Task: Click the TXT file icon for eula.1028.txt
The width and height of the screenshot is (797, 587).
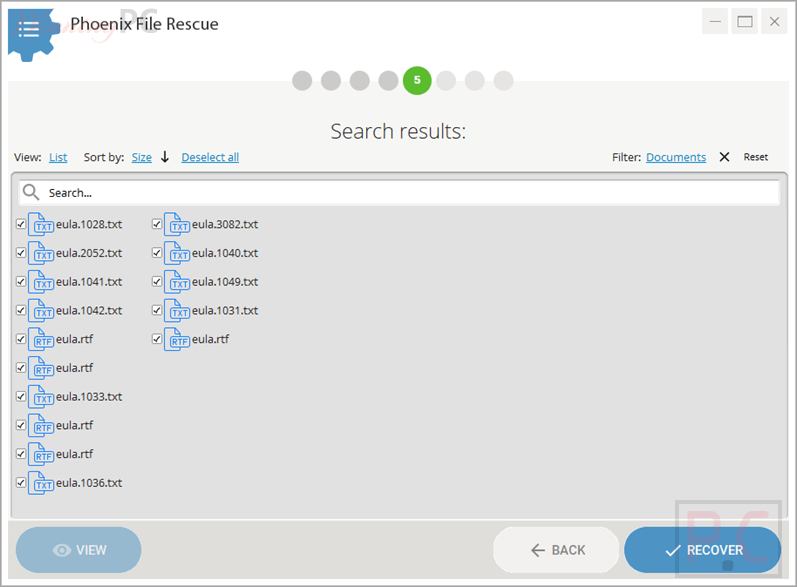Action: 41,224
